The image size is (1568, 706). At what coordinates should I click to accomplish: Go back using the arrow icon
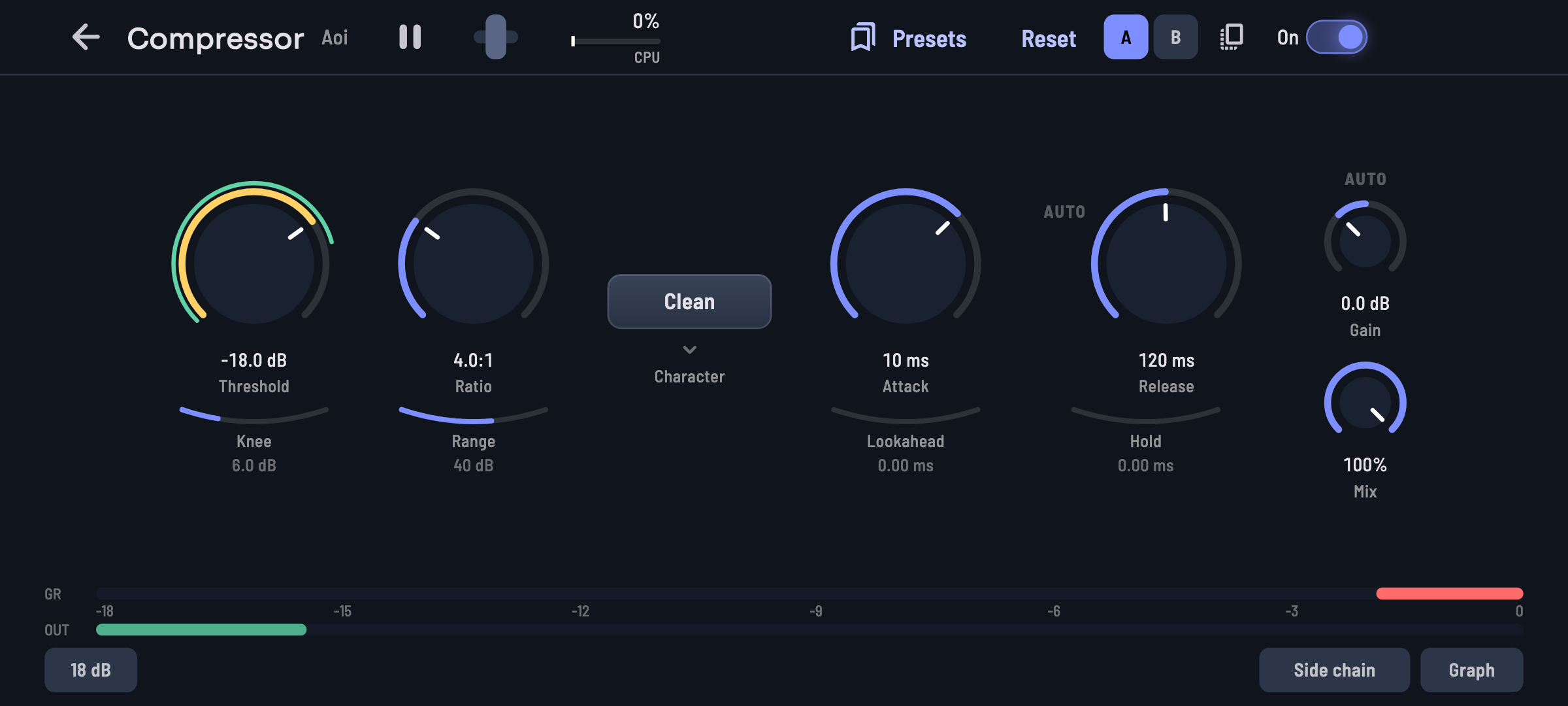(86, 37)
